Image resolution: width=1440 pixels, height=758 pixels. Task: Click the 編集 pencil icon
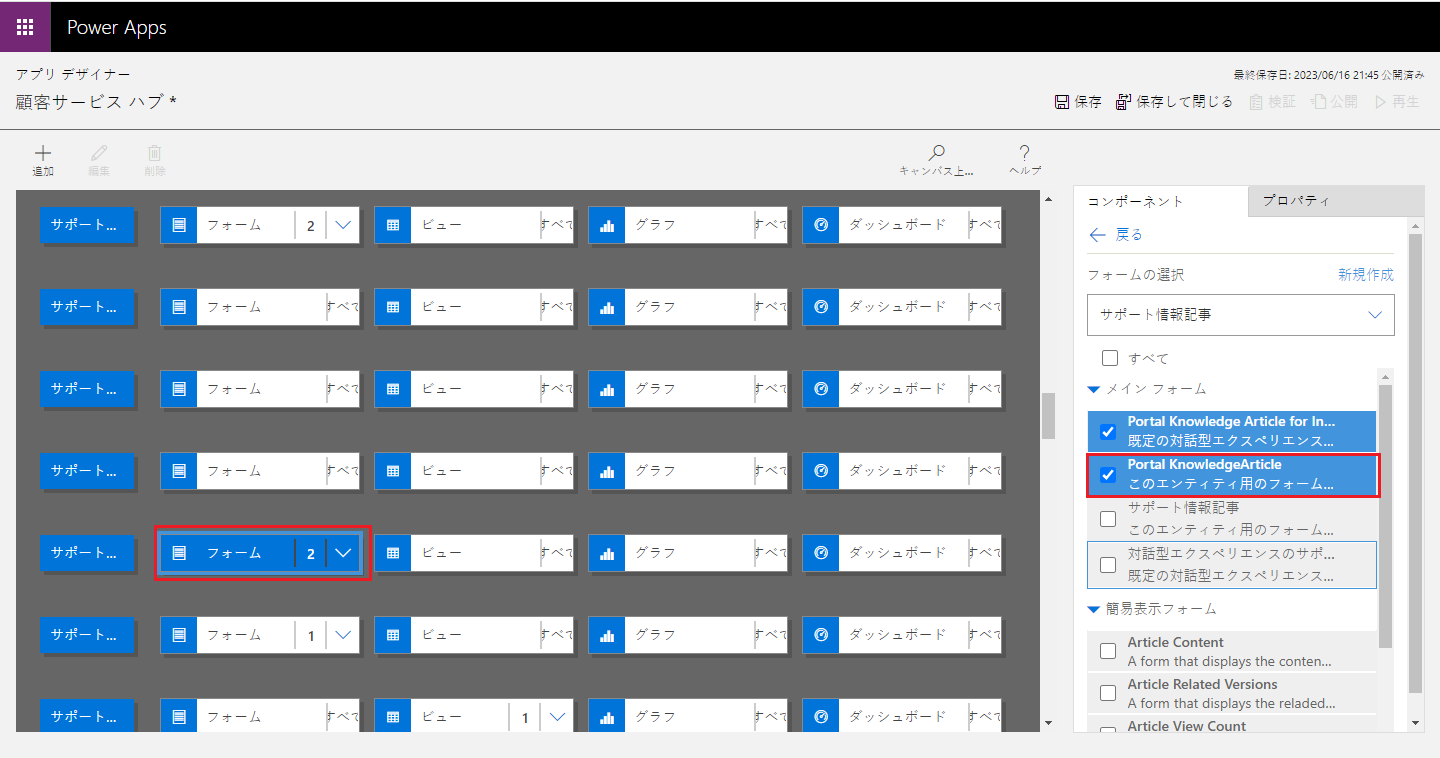coord(98,153)
